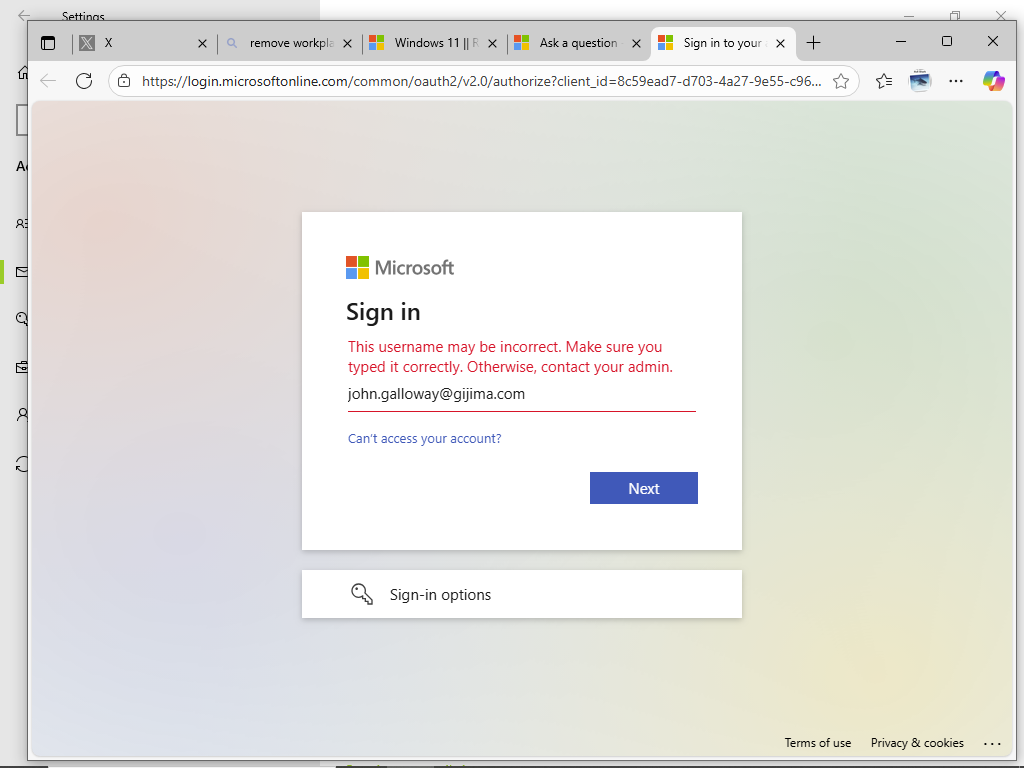The width and height of the screenshot is (1024, 768).
Task: Click the browser back arrow
Action: pos(48,81)
